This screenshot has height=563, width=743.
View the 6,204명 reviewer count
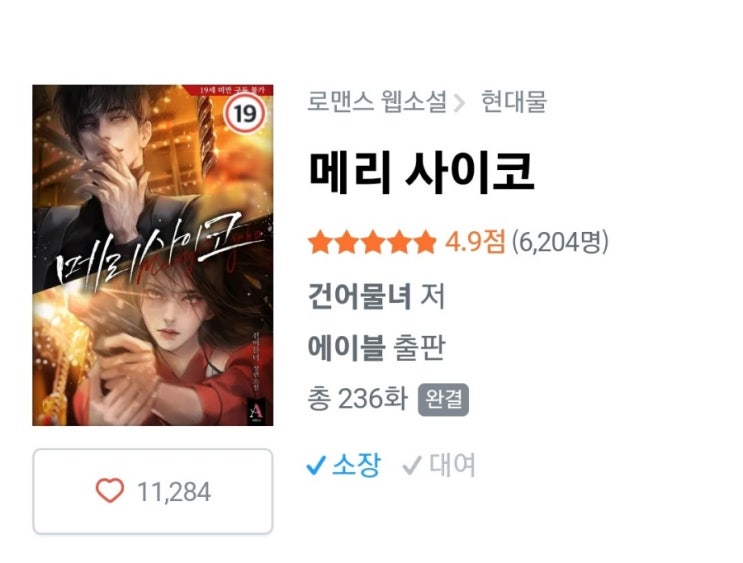[560, 242]
